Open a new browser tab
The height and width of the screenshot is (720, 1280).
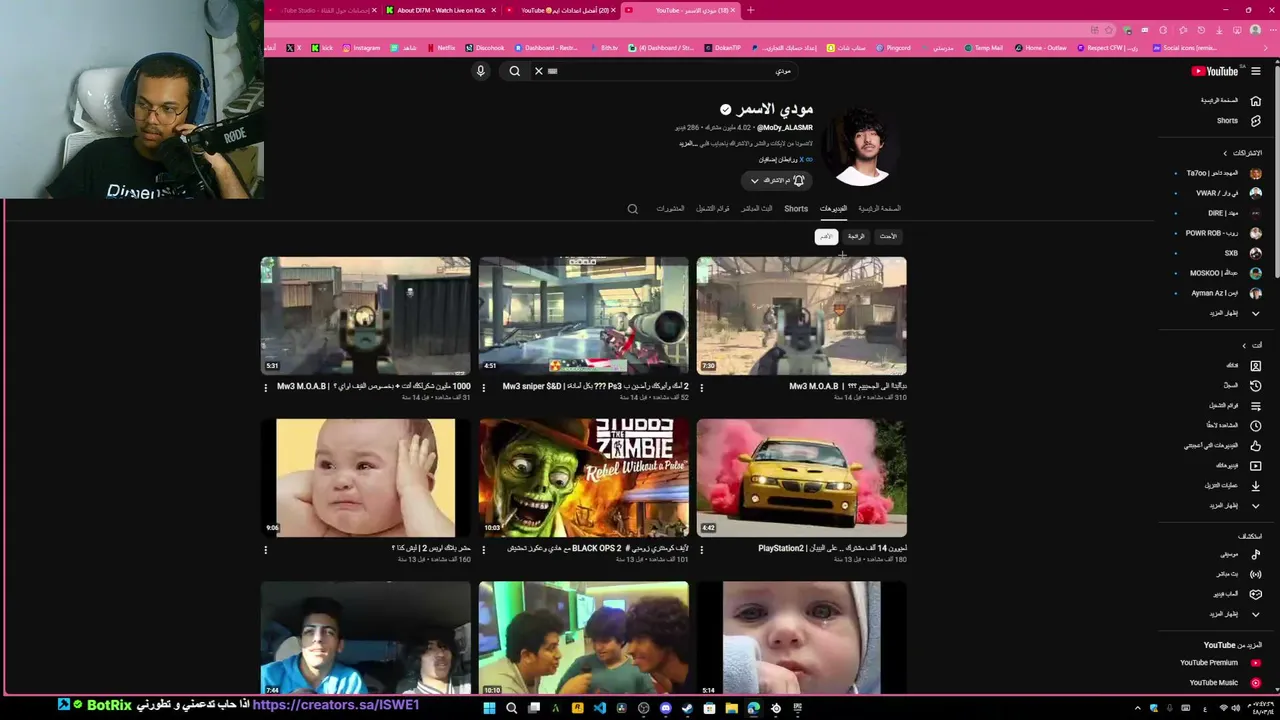(x=750, y=10)
